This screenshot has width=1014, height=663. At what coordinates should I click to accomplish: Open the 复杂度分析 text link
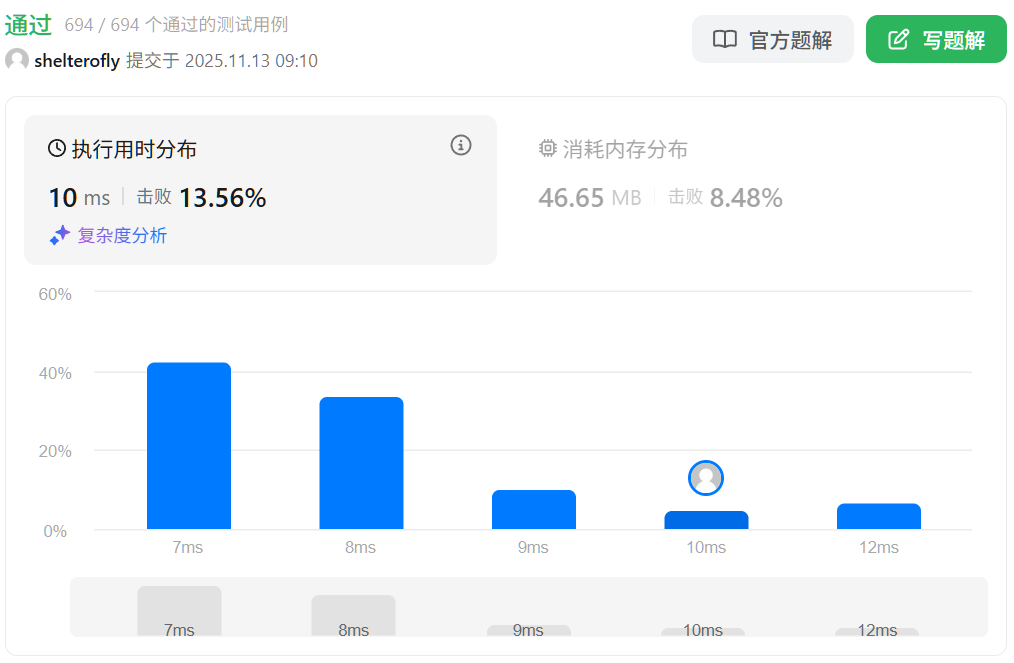122,236
